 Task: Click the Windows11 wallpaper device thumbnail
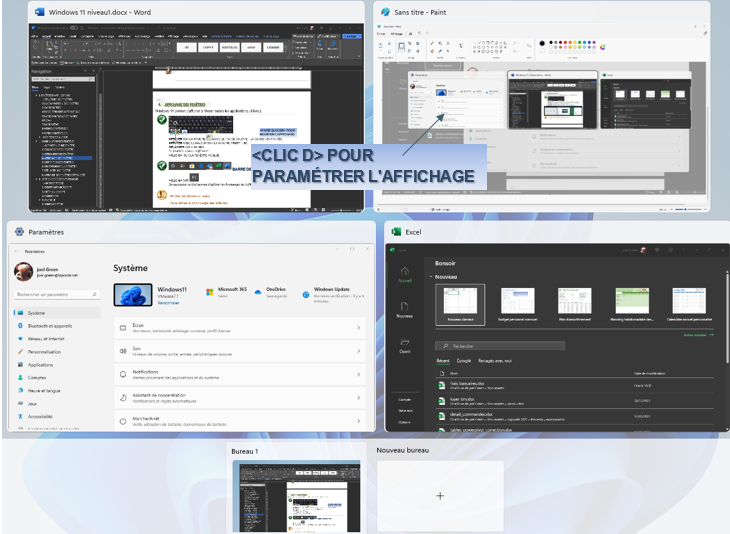point(133,295)
